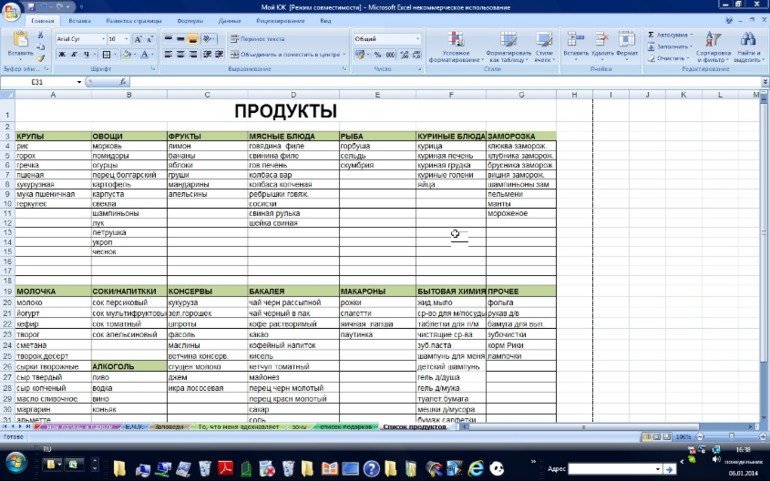Open the Рецензирование ribbon tab
770x481 pixels.
click(x=280, y=21)
